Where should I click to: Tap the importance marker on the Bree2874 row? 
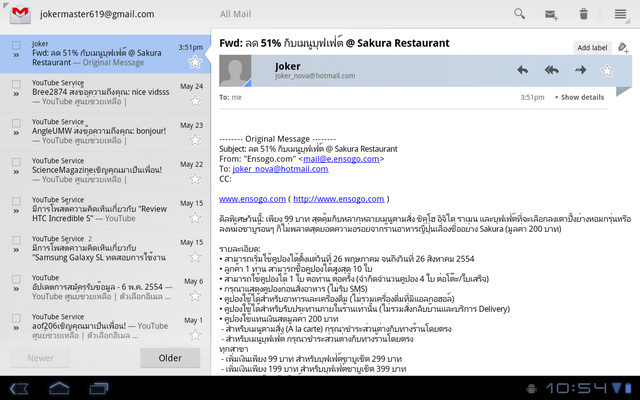click(x=16, y=94)
